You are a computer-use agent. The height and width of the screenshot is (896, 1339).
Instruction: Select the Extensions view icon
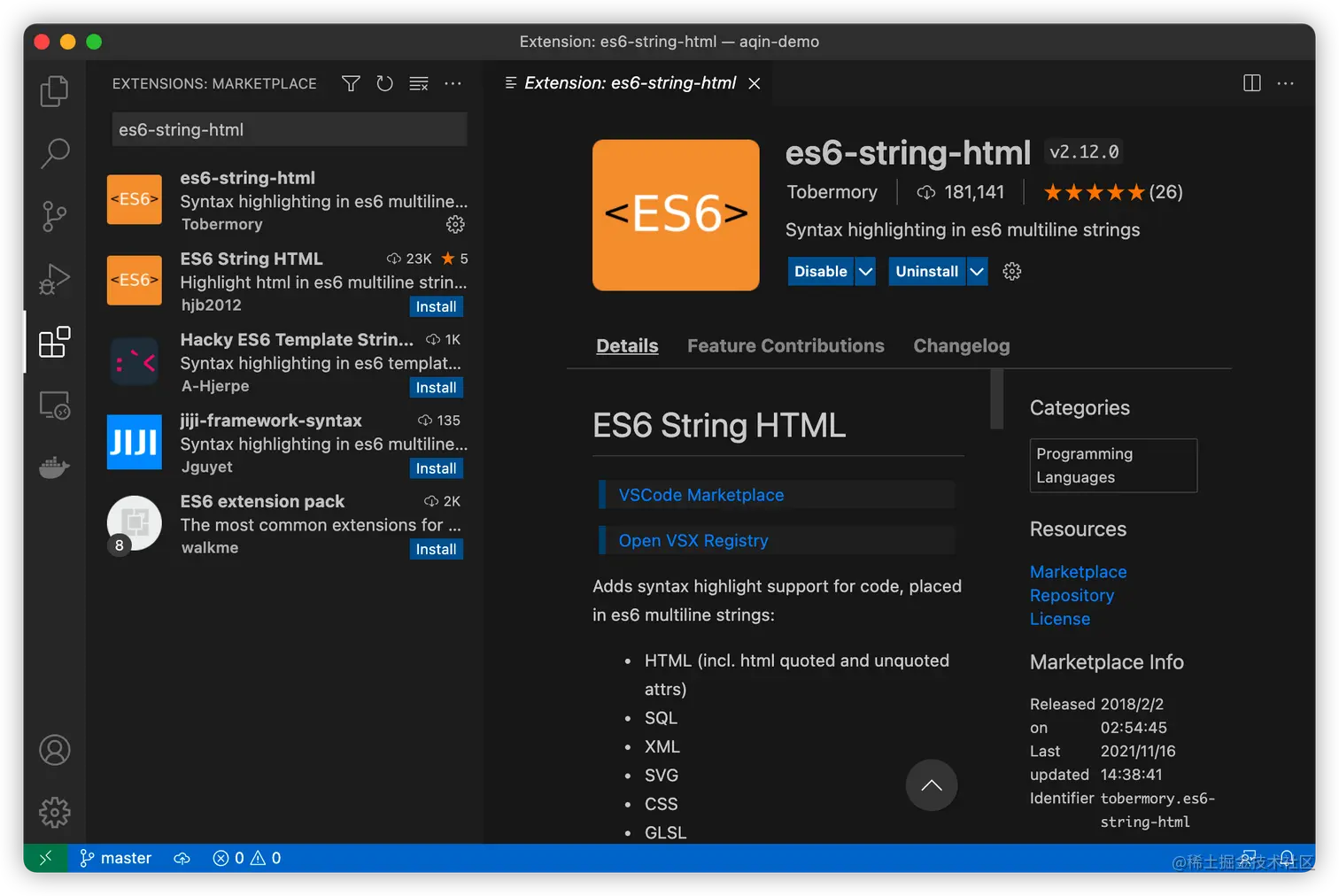54,342
